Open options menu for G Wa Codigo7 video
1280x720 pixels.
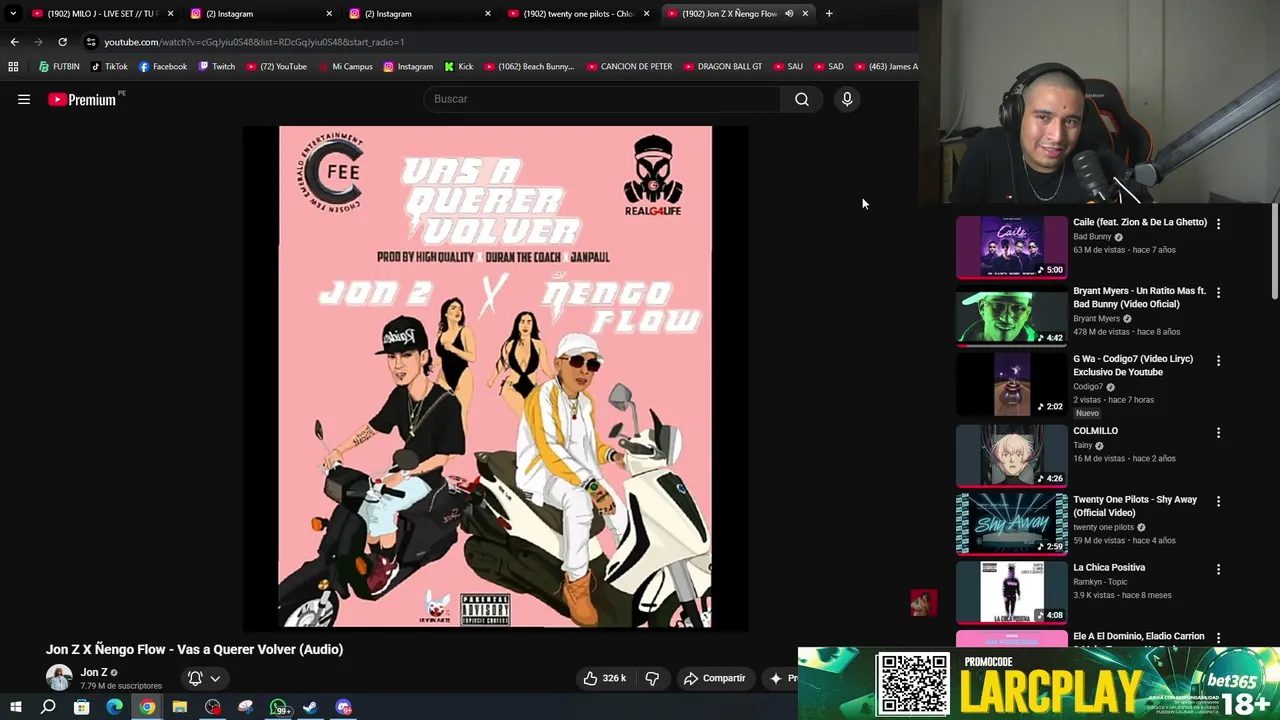[1218, 360]
